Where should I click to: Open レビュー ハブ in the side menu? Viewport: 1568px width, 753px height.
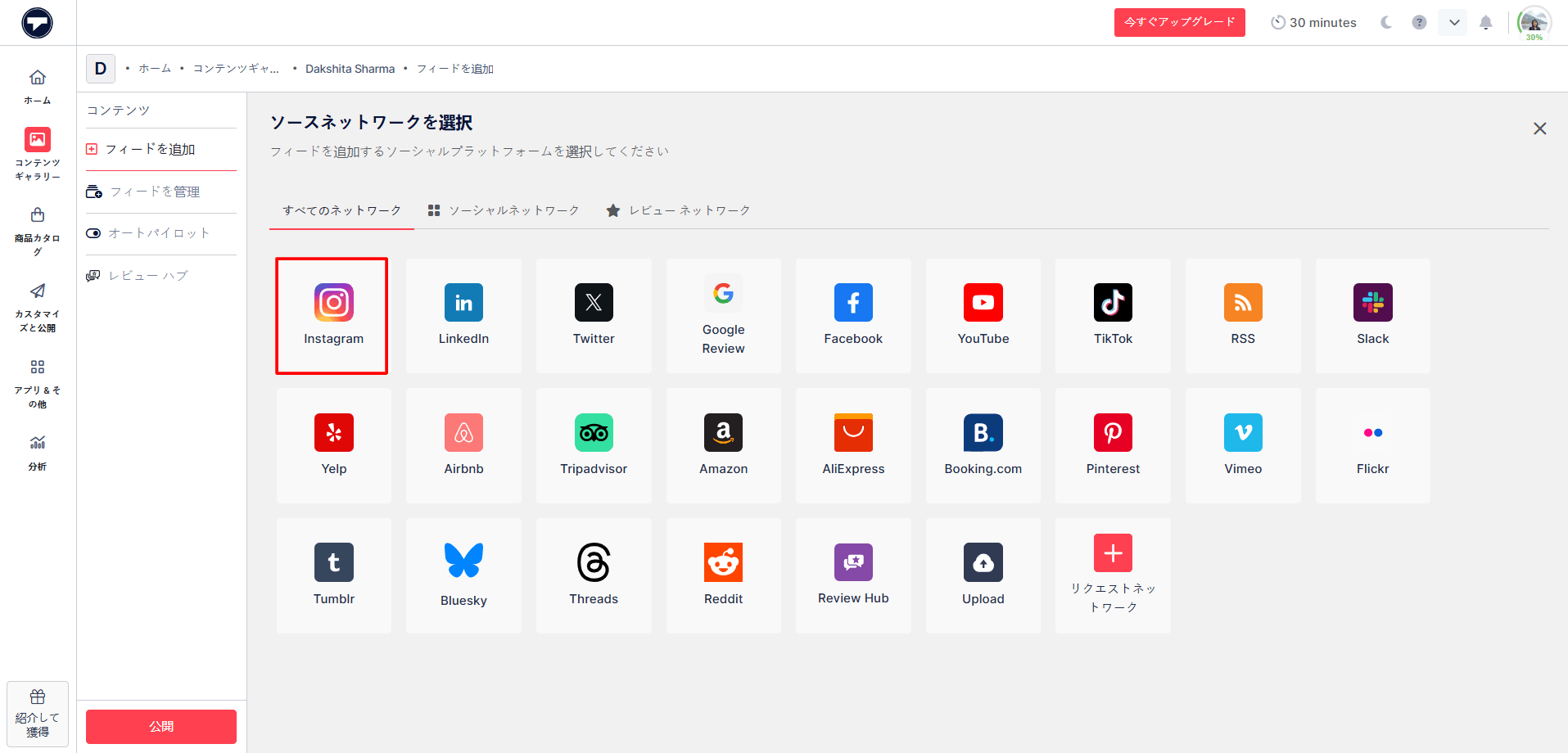point(161,276)
